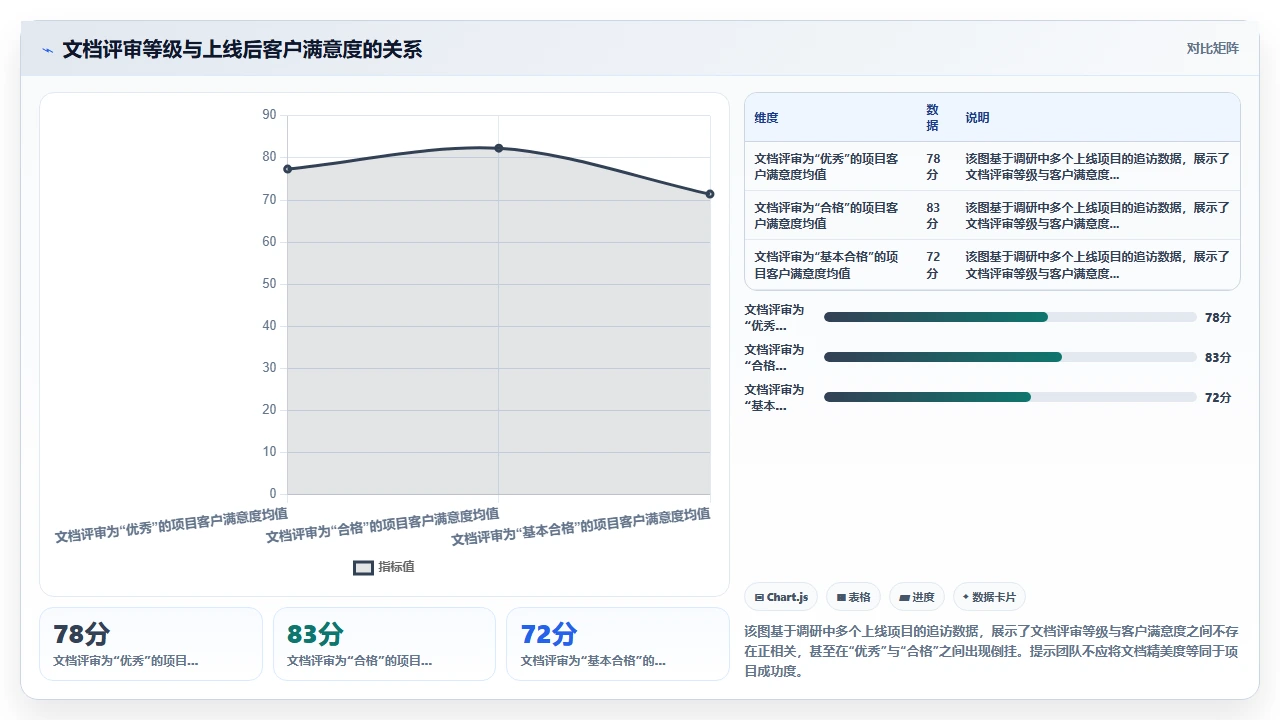
Task: Select the 78分 data card
Action: (151, 644)
